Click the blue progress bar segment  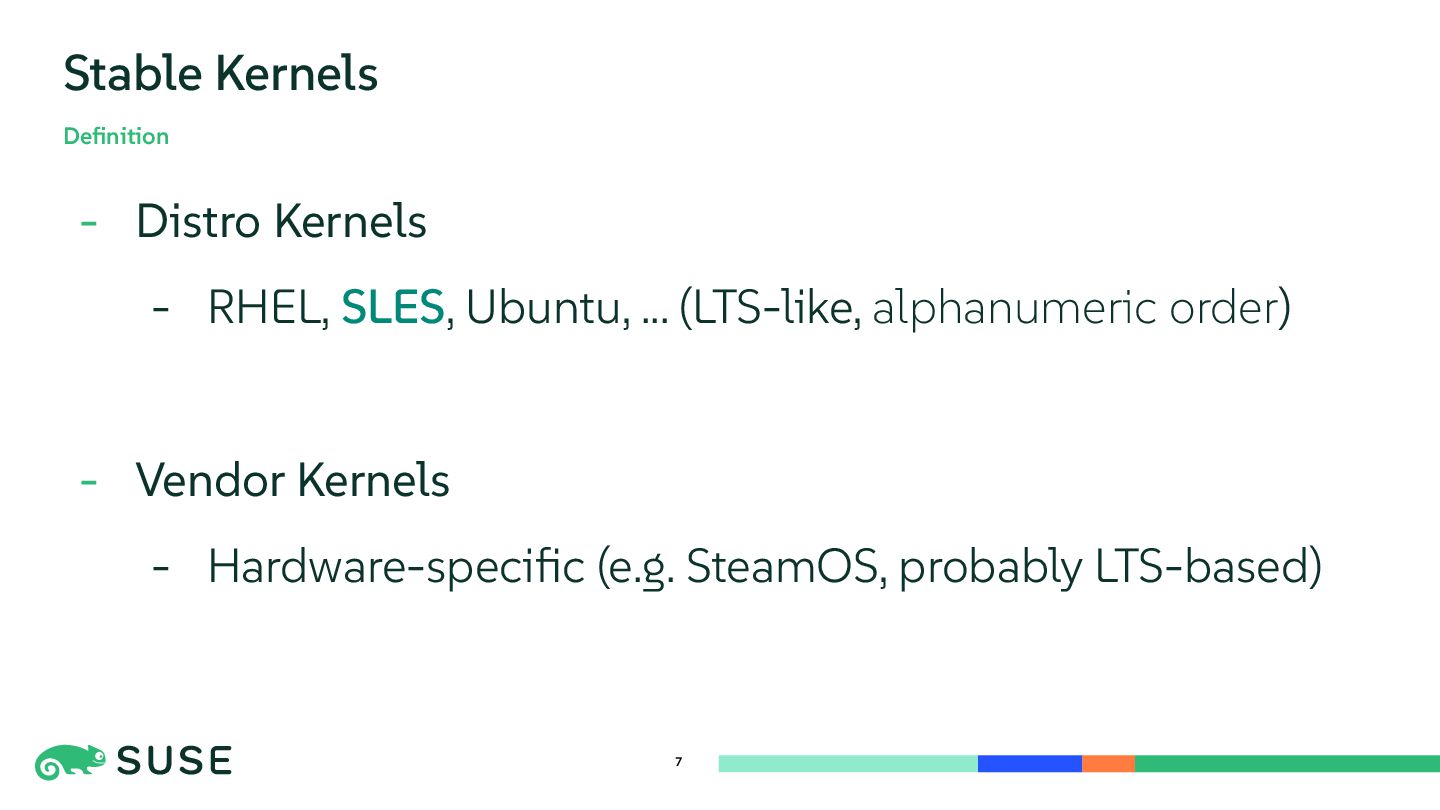(x=1030, y=764)
